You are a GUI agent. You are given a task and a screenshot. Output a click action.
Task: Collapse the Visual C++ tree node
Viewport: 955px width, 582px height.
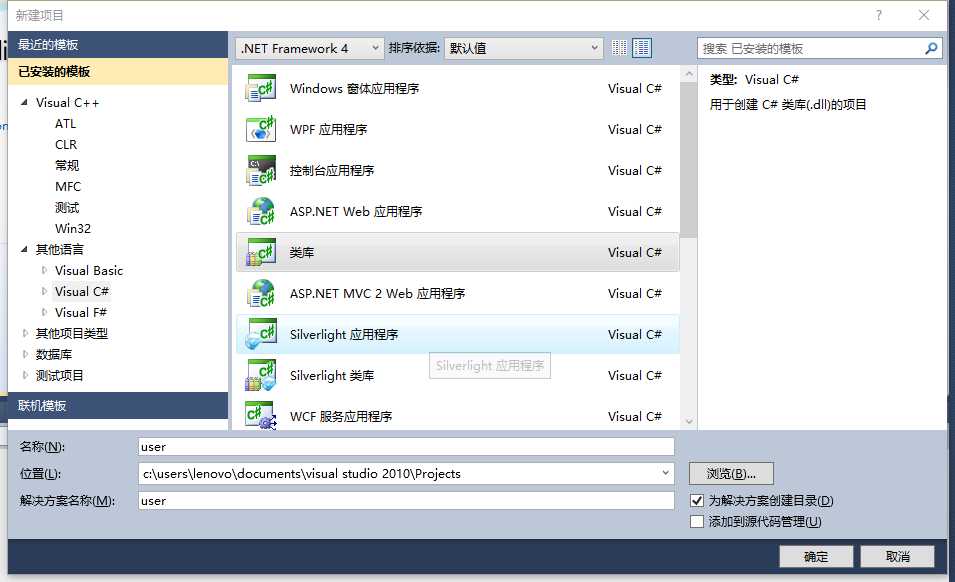point(24,102)
